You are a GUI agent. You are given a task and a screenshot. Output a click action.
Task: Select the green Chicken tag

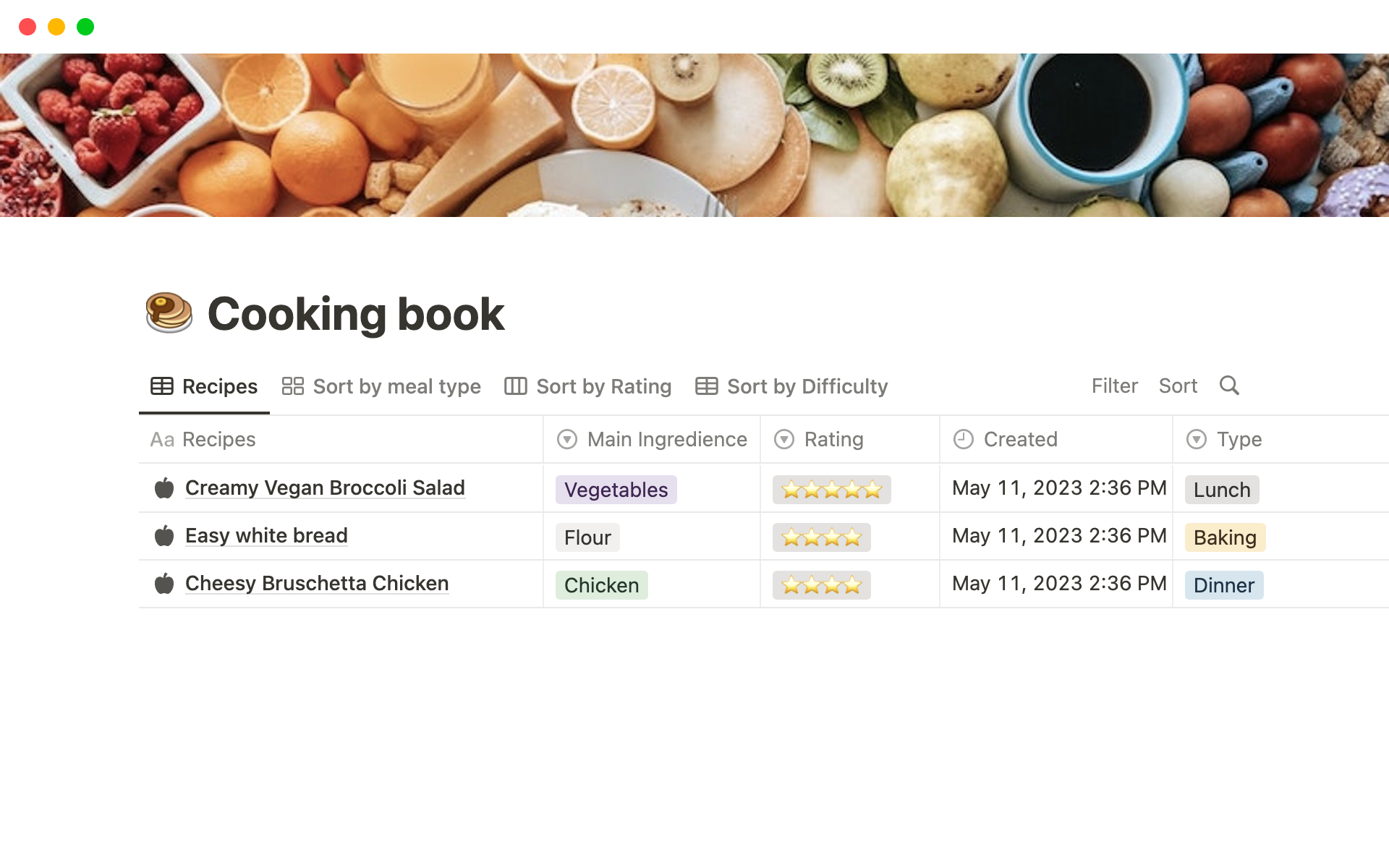point(601,585)
